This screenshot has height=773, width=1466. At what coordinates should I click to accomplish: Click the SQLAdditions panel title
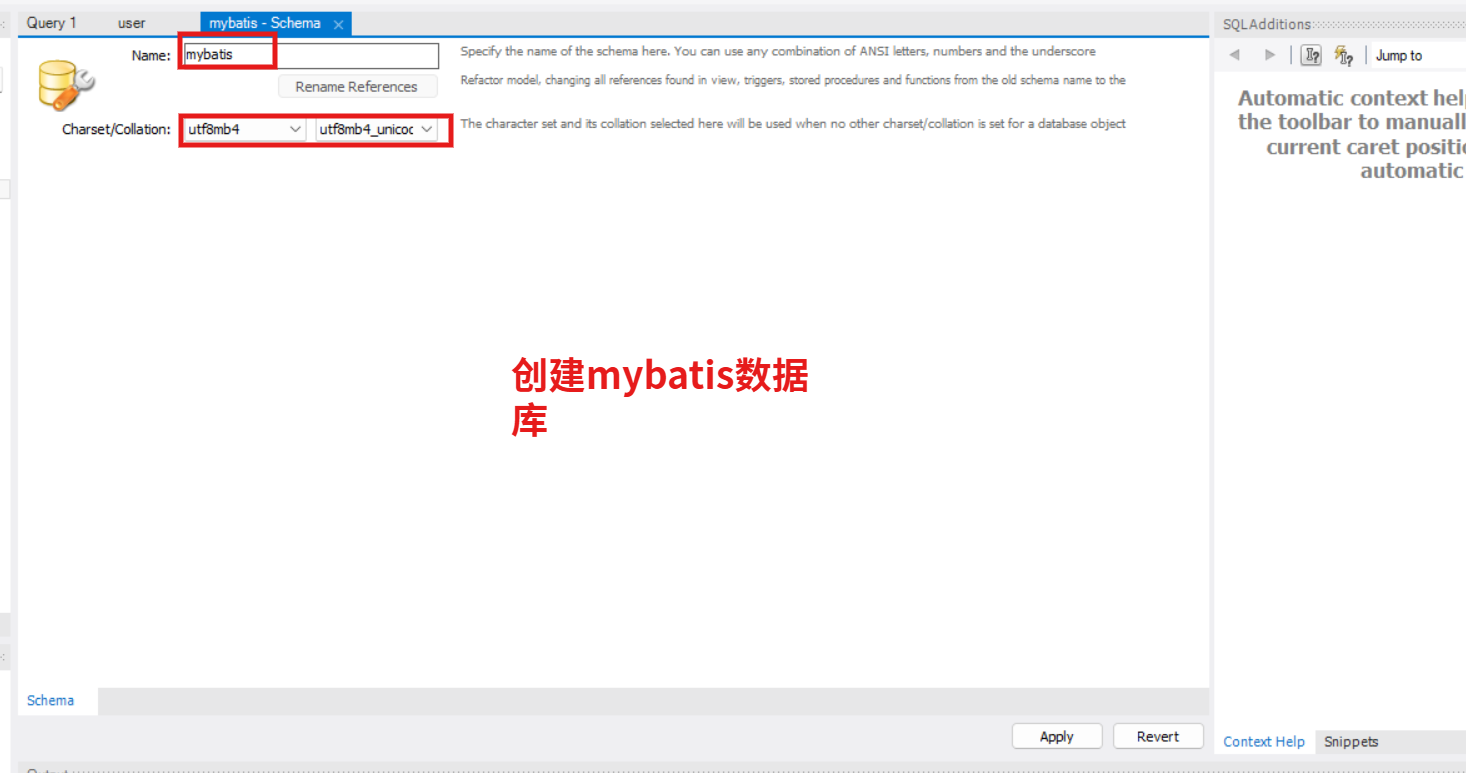pyautogui.click(x=1267, y=24)
